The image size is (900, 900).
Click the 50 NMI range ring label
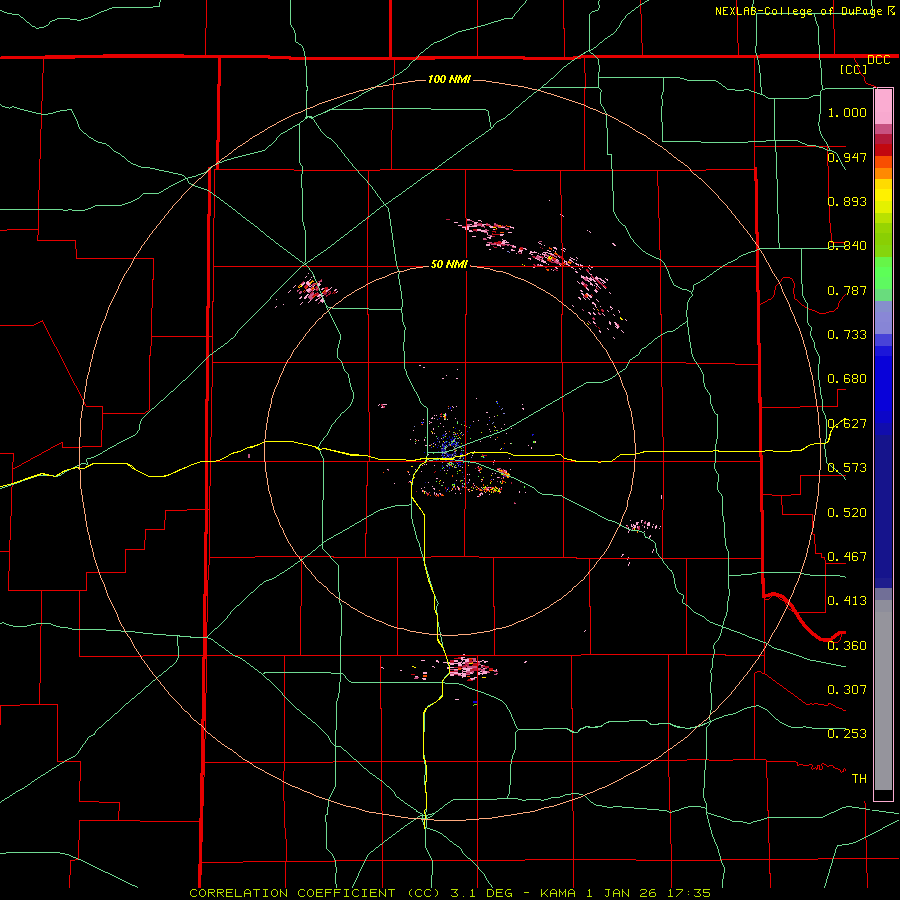(x=449, y=264)
